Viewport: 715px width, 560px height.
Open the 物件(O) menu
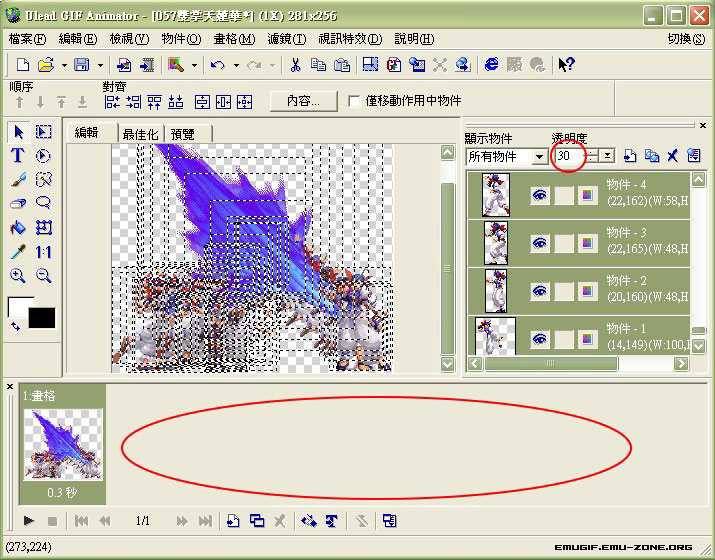click(x=181, y=39)
